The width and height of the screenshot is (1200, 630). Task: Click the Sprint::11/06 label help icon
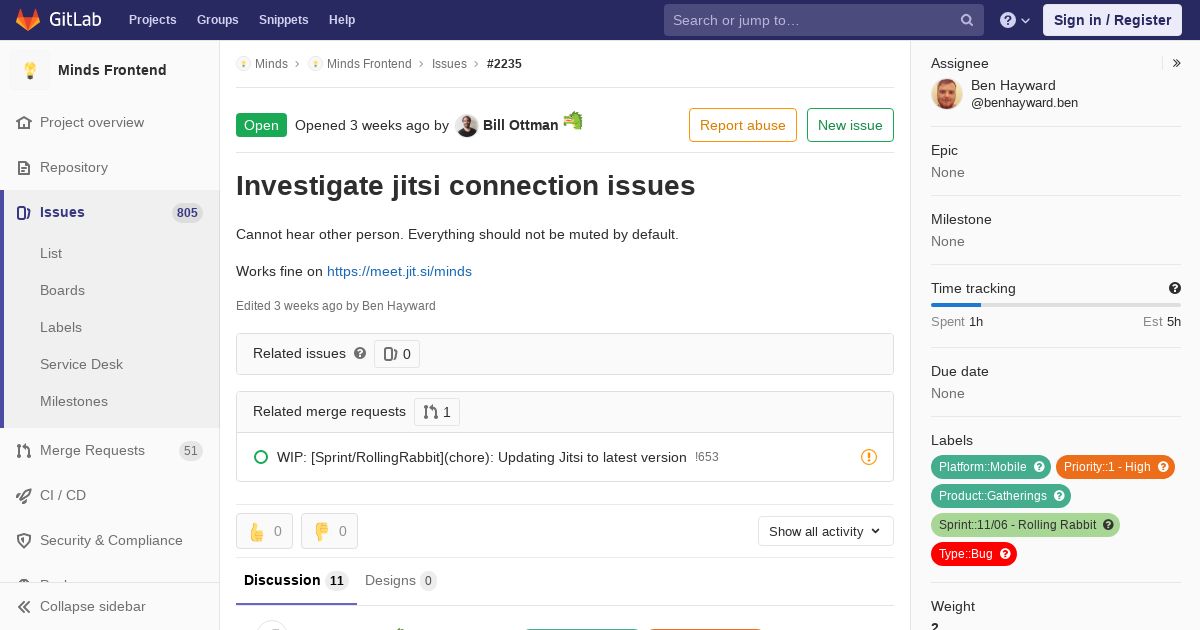[x=1108, y=525]
